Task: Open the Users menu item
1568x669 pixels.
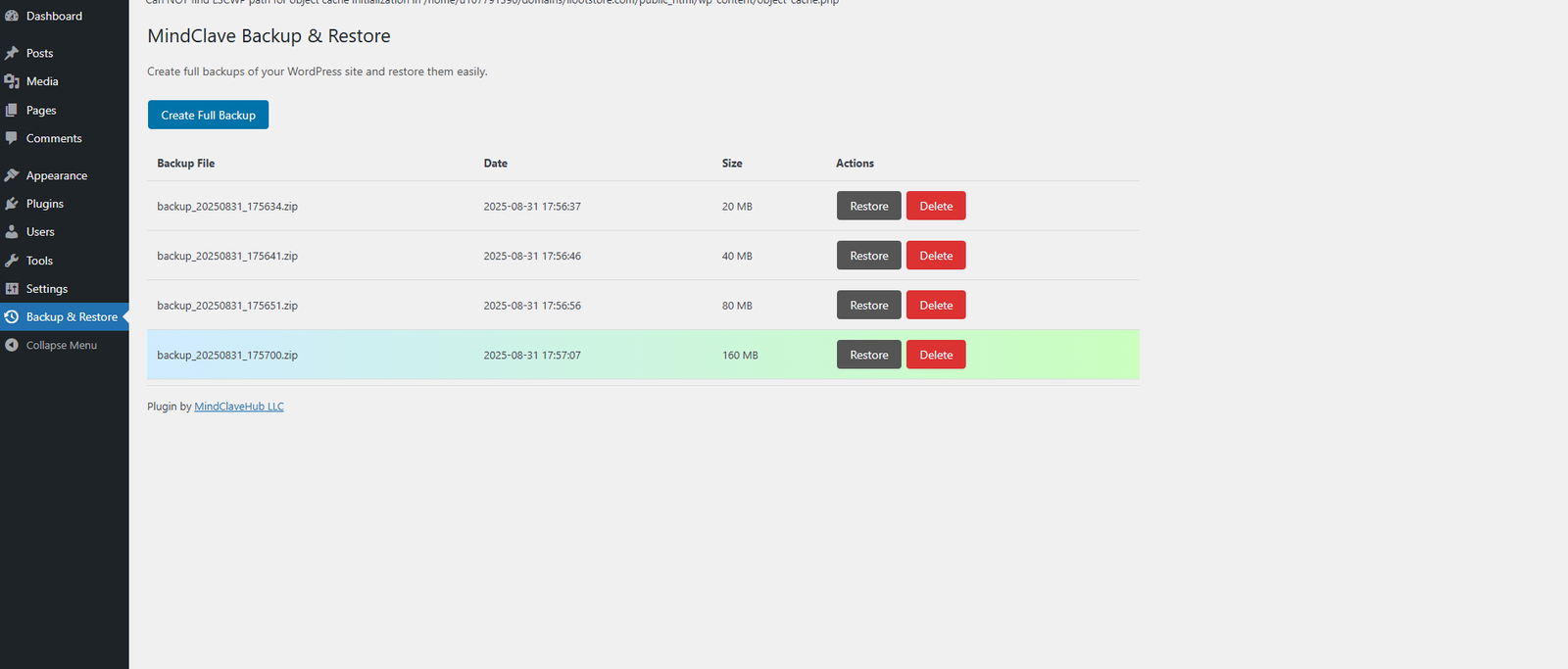Action: [x=40, y=232]
